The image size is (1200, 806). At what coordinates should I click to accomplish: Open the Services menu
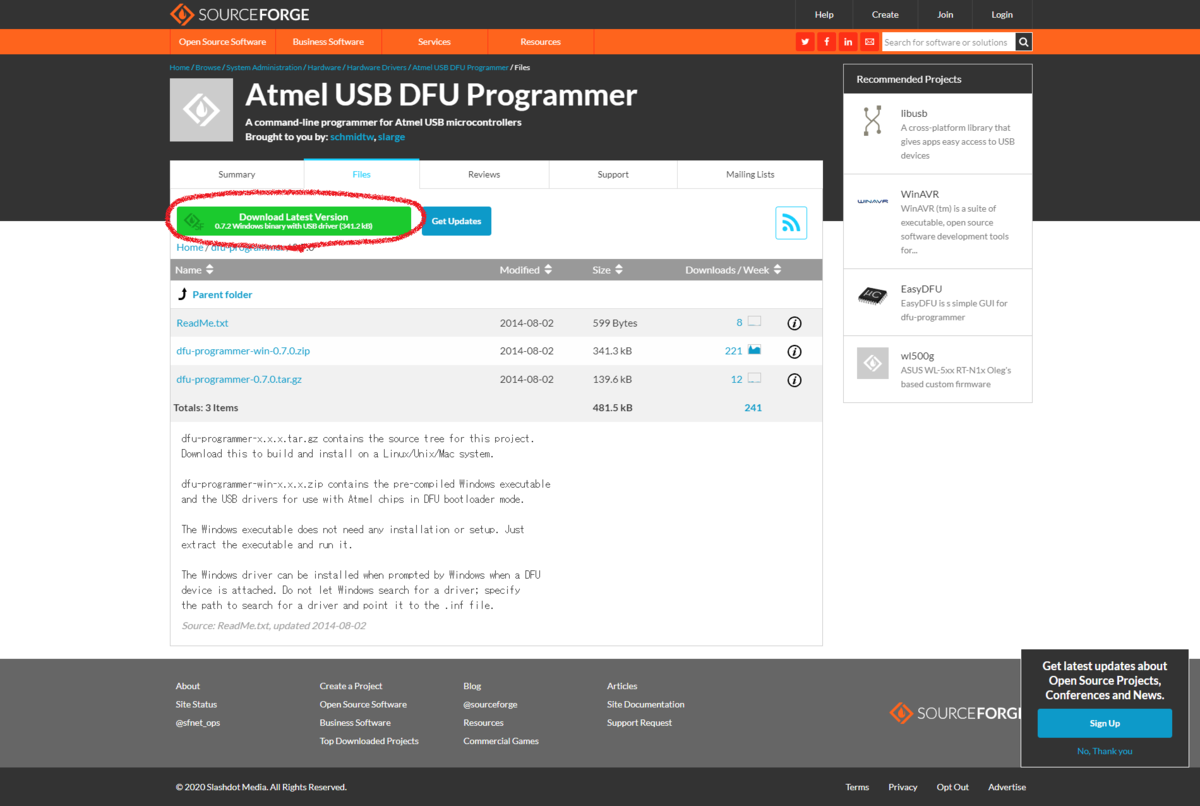434,42
